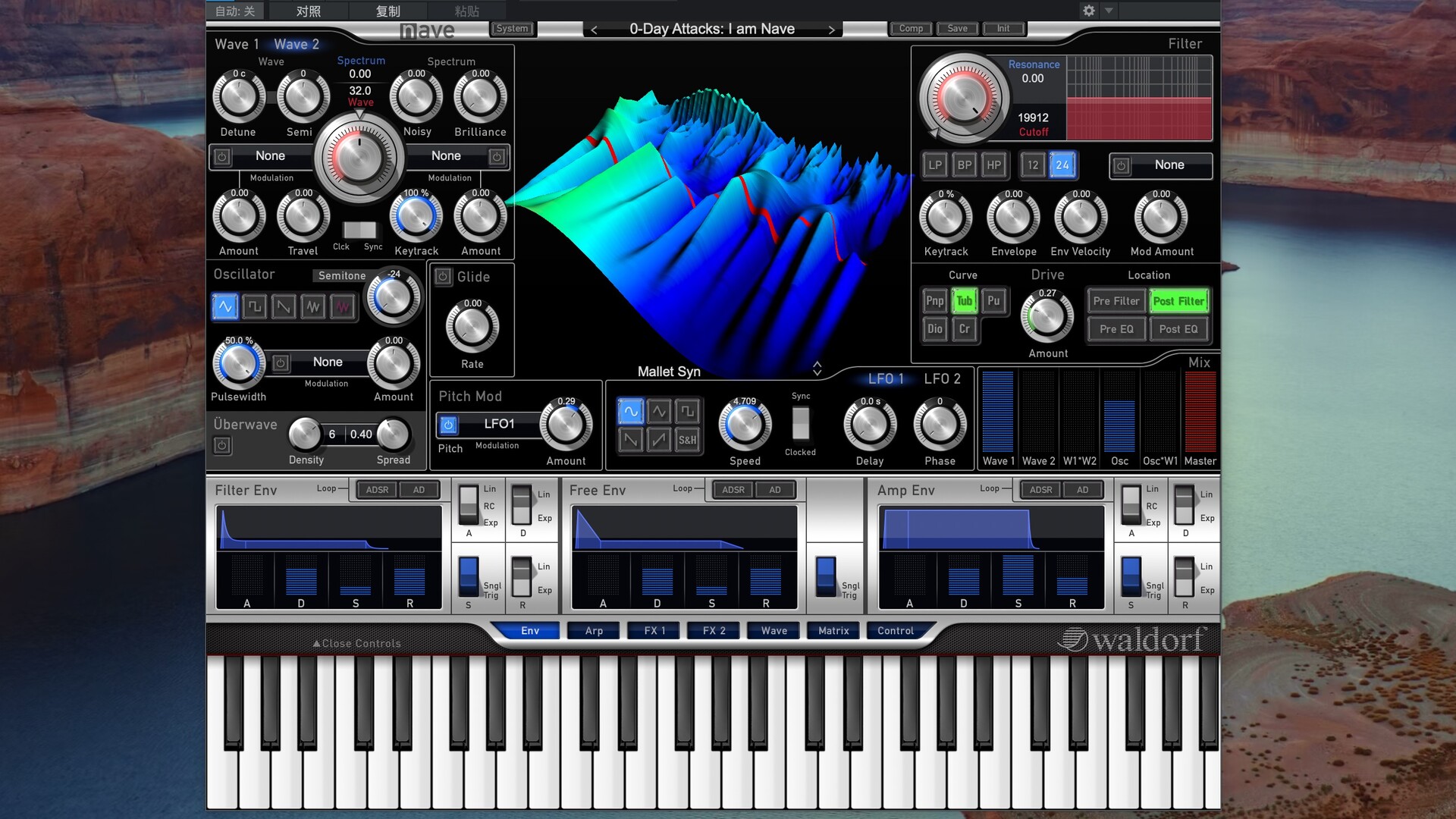The image size is (1456, 819).
Task: Adjust the Master mix level slider
Action: 1200,412
